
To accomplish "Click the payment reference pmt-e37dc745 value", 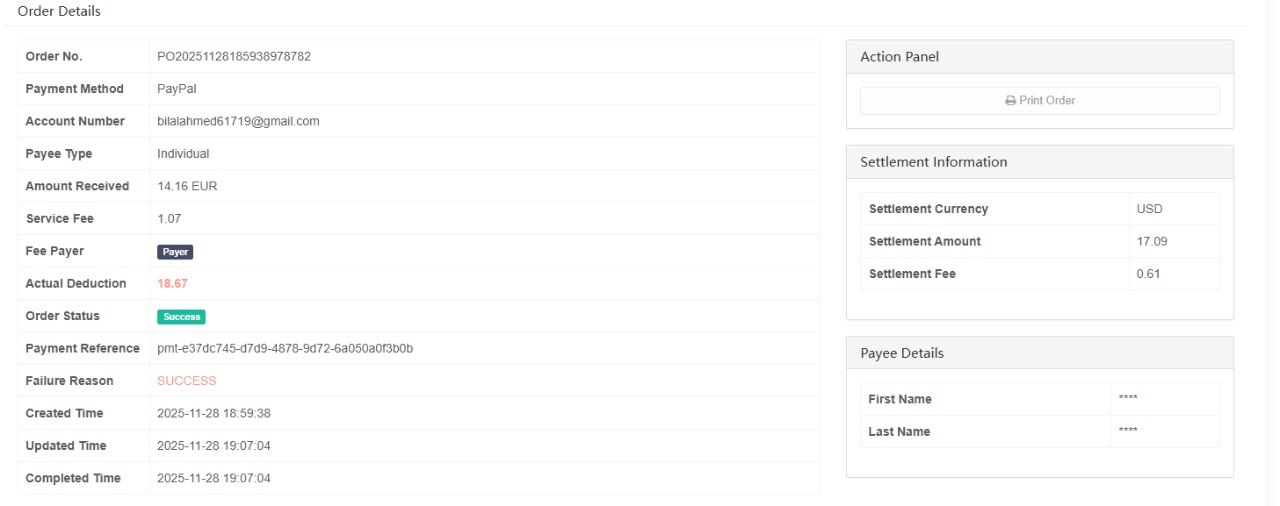I will (x=285, y=348).
